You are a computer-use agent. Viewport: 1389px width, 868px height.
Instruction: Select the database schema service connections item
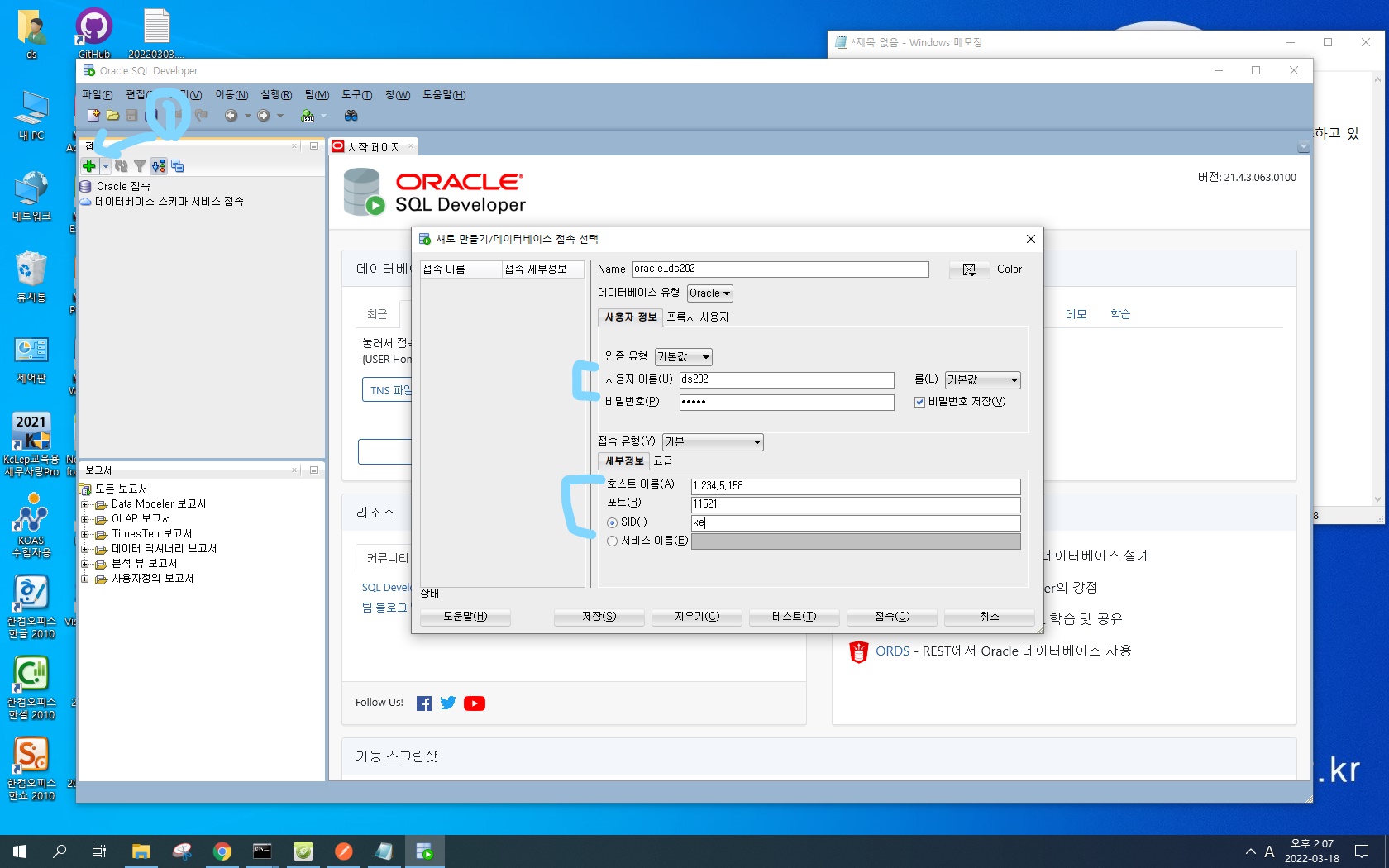[169, 202]
